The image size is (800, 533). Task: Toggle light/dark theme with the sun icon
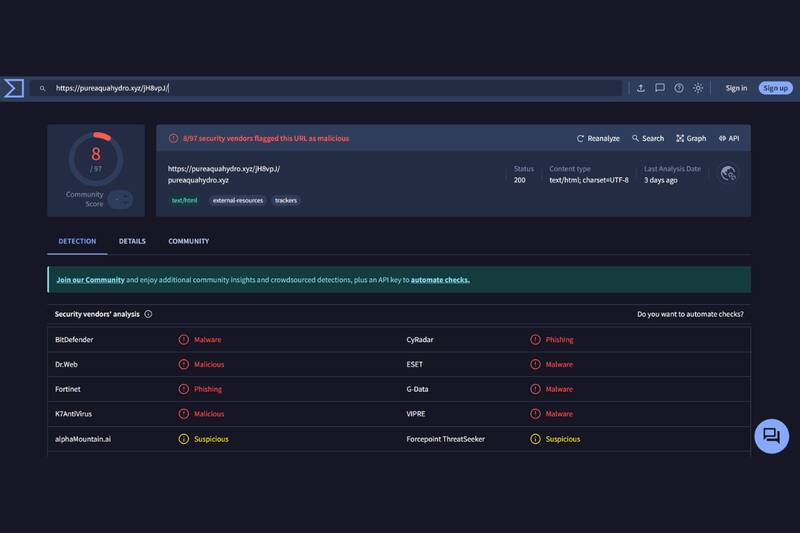(x=698, y=88)
